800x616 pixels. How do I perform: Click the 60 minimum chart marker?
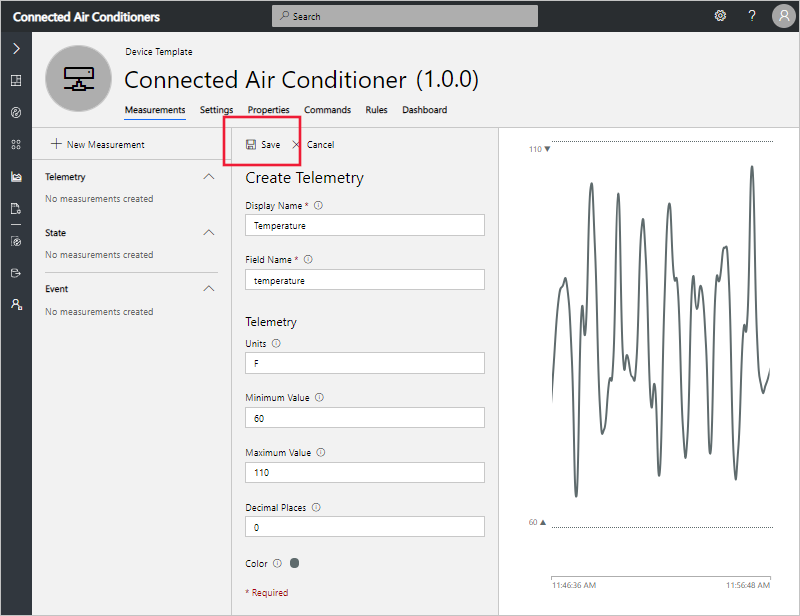point(537,522)
